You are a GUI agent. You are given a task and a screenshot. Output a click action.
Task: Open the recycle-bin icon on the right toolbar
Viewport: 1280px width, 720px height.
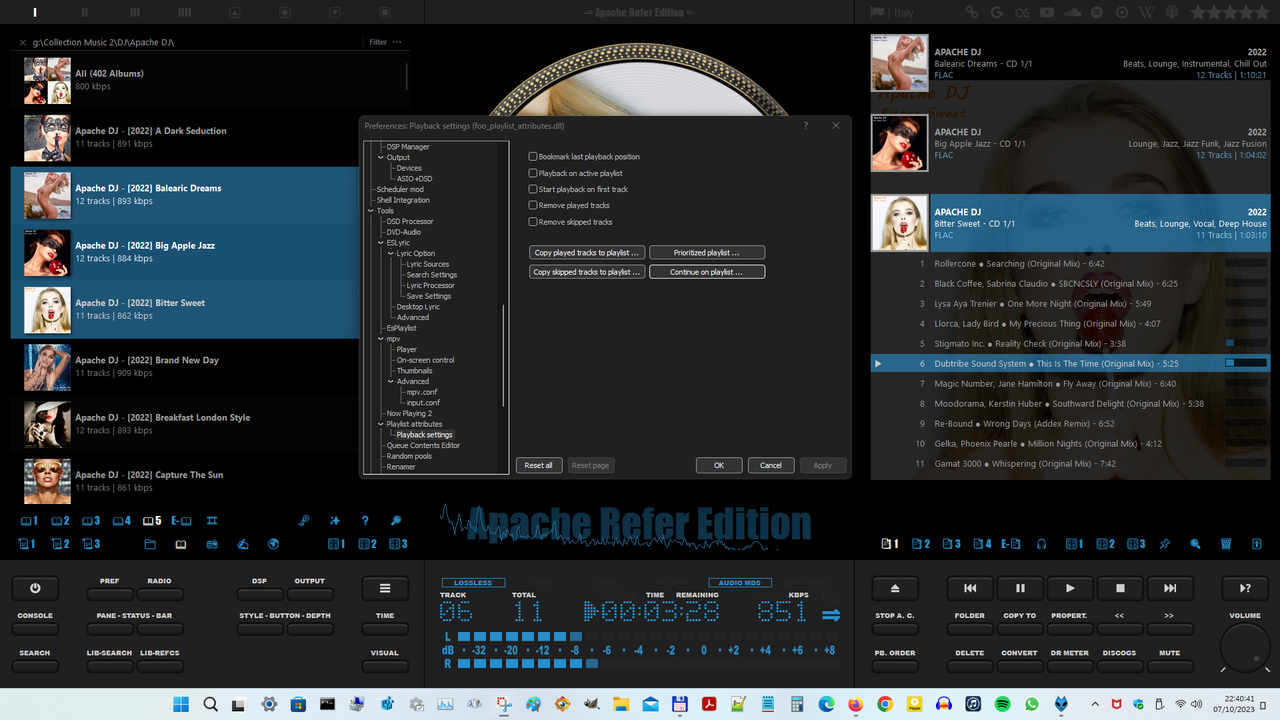(x=1226, y=543)
